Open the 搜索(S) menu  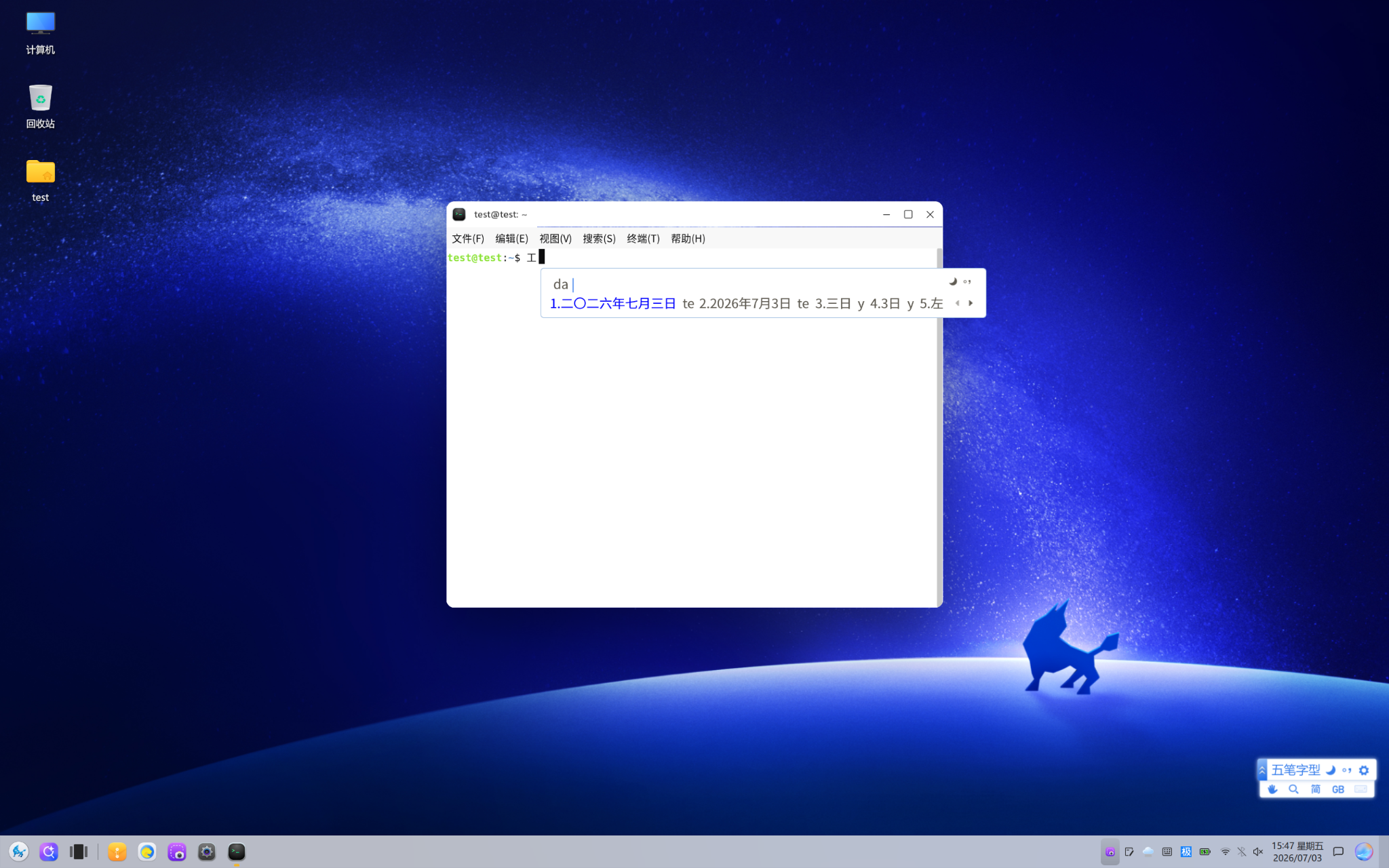coord(599,239)
